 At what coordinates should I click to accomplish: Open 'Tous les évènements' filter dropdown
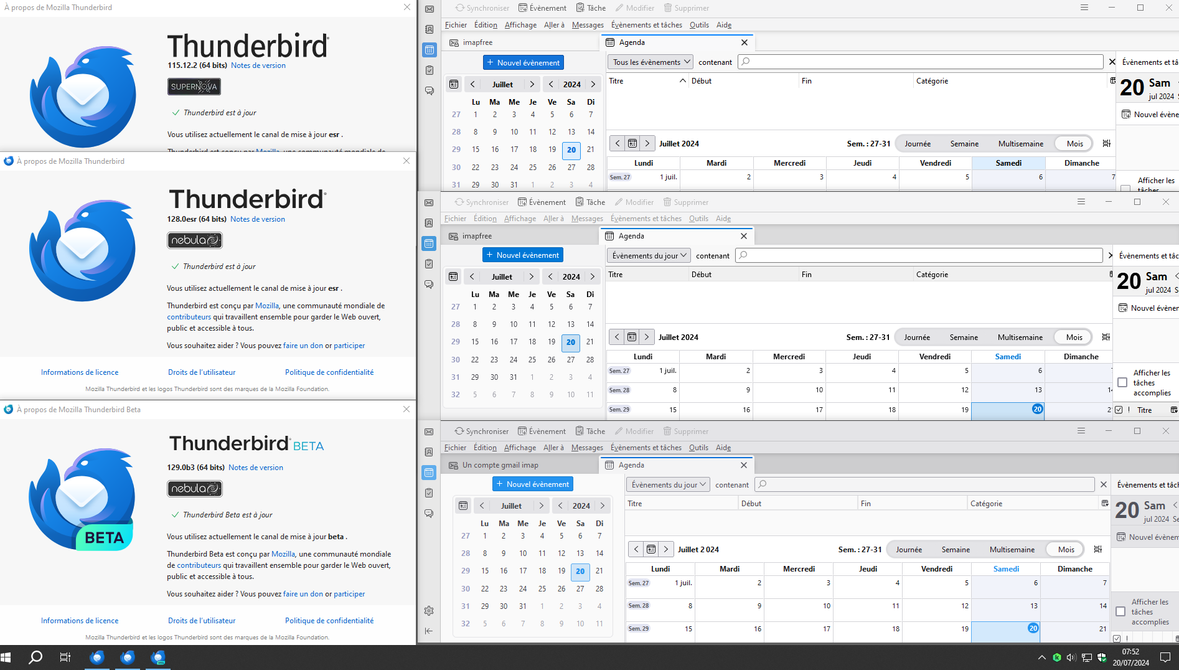(650, 62)
